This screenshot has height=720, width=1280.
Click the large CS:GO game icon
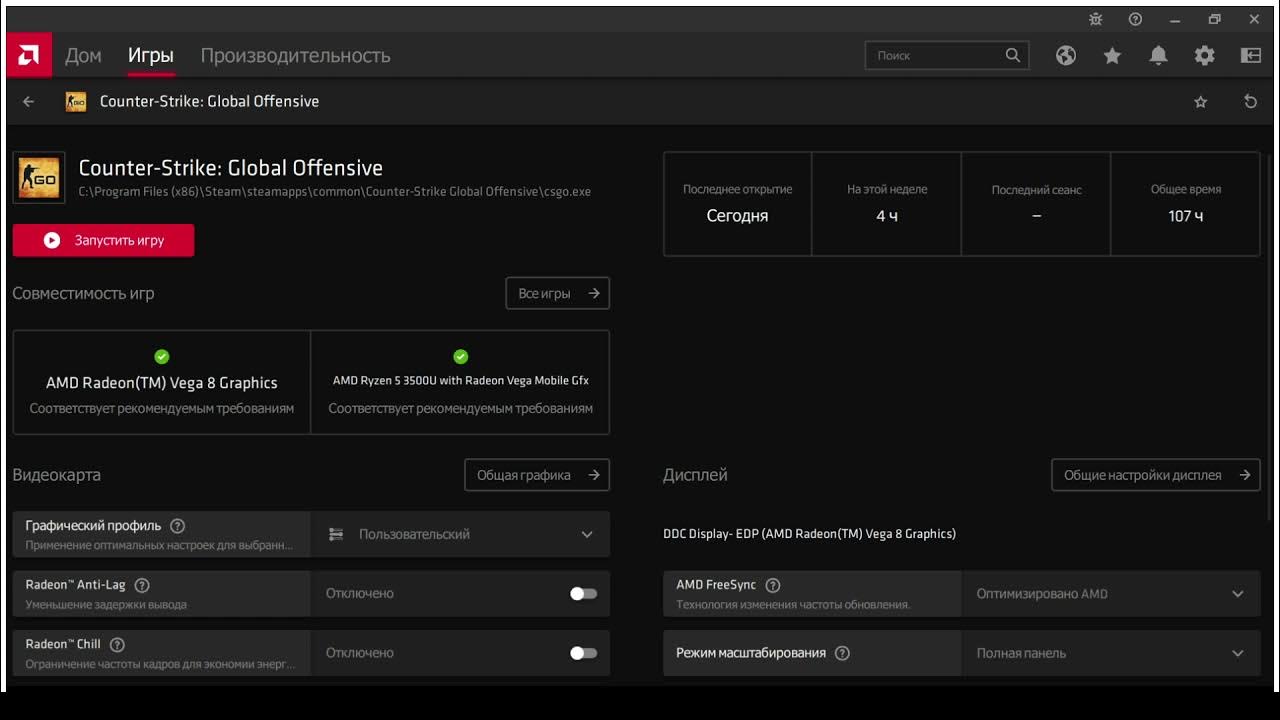coord(39,178)
